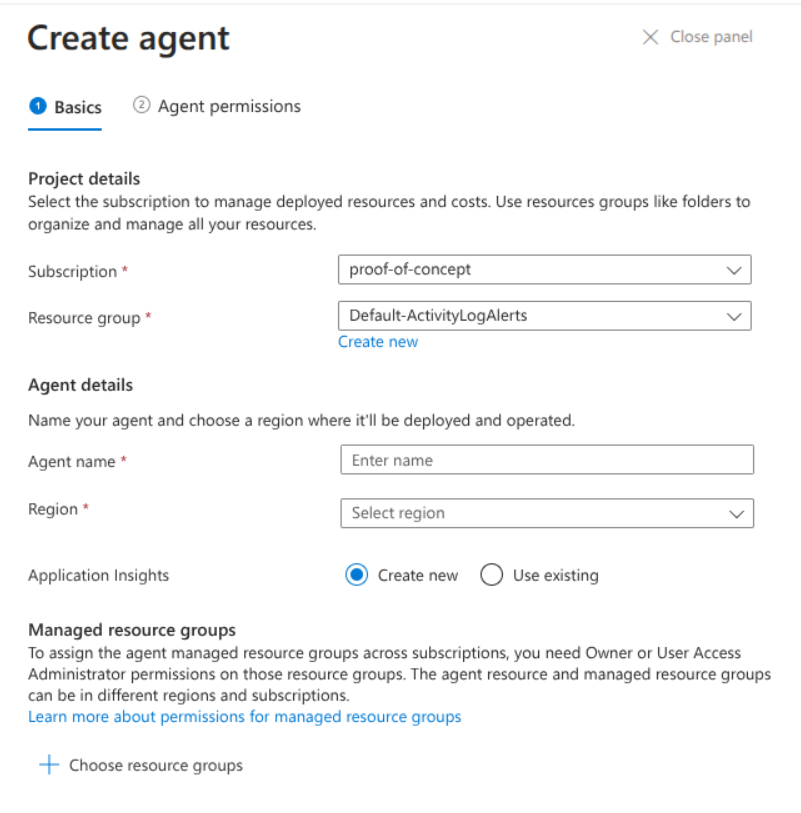This screenshot has width=801, height=813.
Task: Open the Subscription dropdown chevron
Action: [x=737, y=269]
